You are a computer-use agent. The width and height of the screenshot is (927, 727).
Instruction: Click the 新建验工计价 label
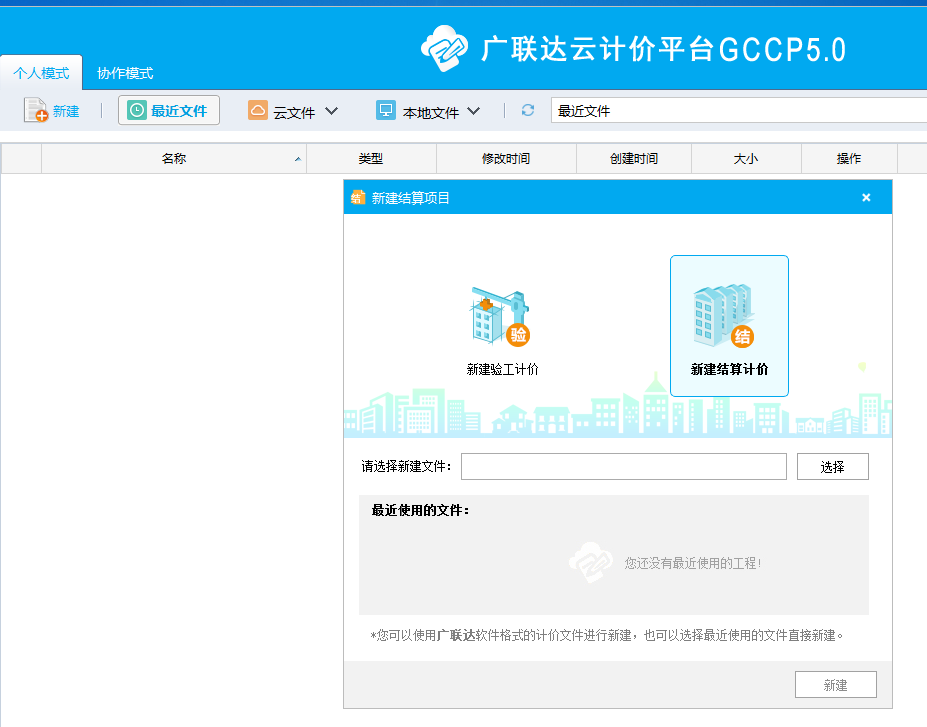coord(503,369)
